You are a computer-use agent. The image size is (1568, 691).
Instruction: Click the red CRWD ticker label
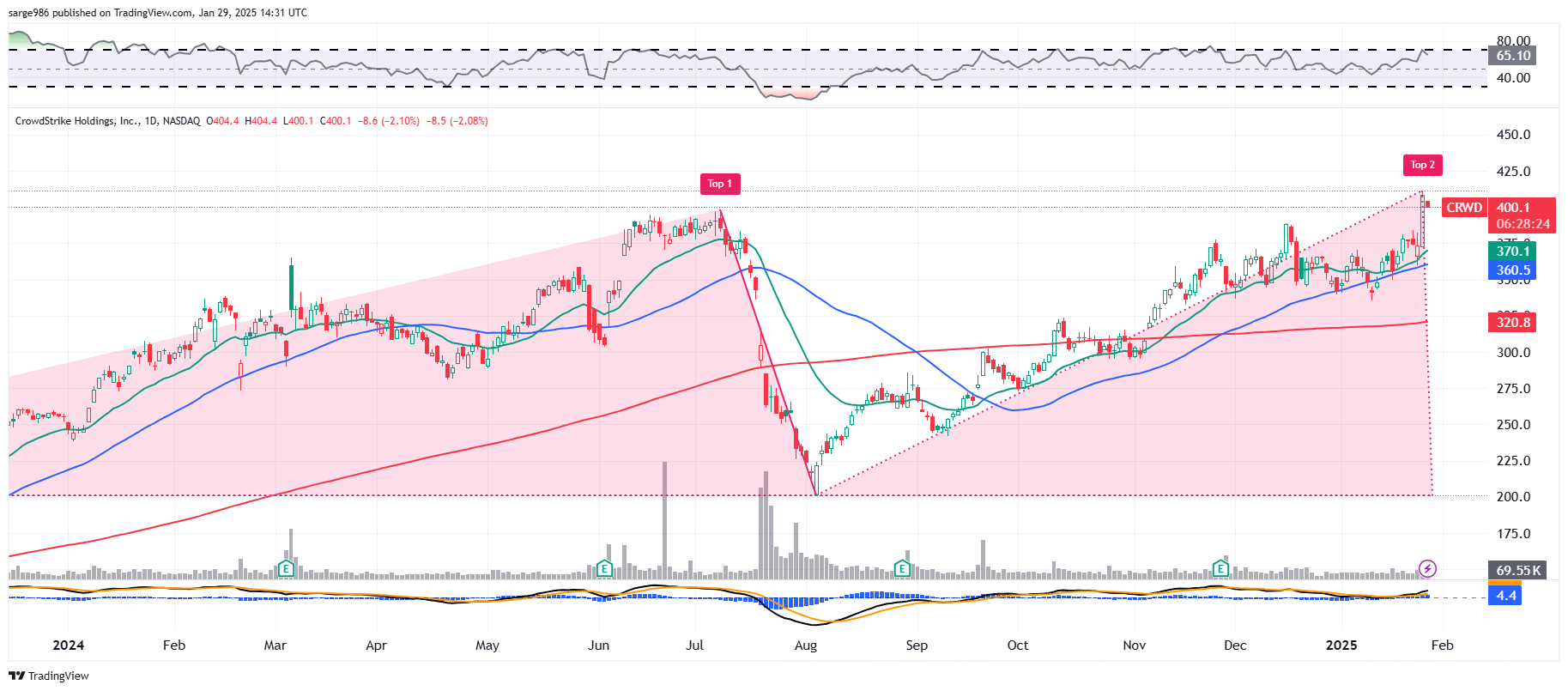(x=1463, y=208)
